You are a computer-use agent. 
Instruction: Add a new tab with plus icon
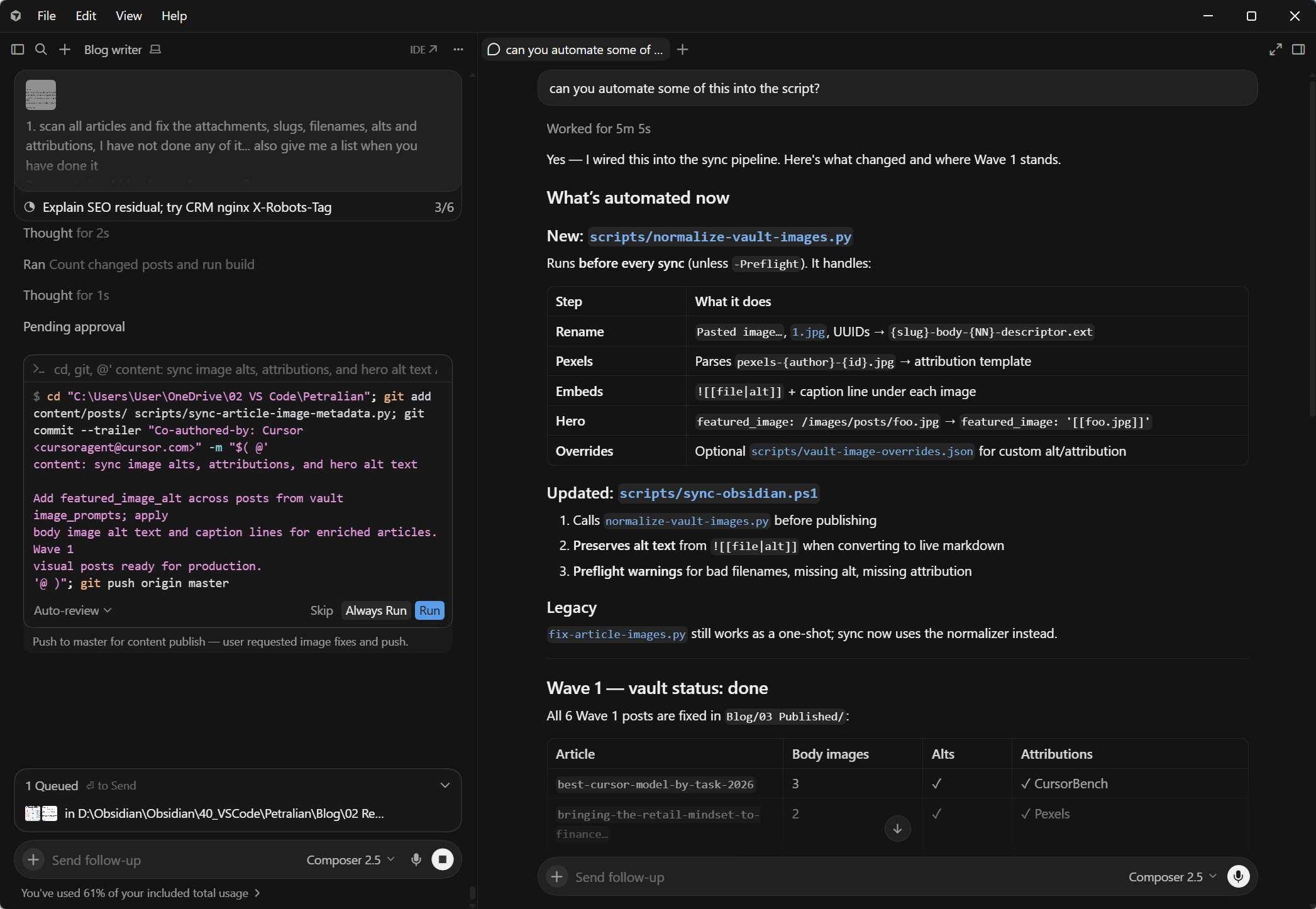pos(683,50)
